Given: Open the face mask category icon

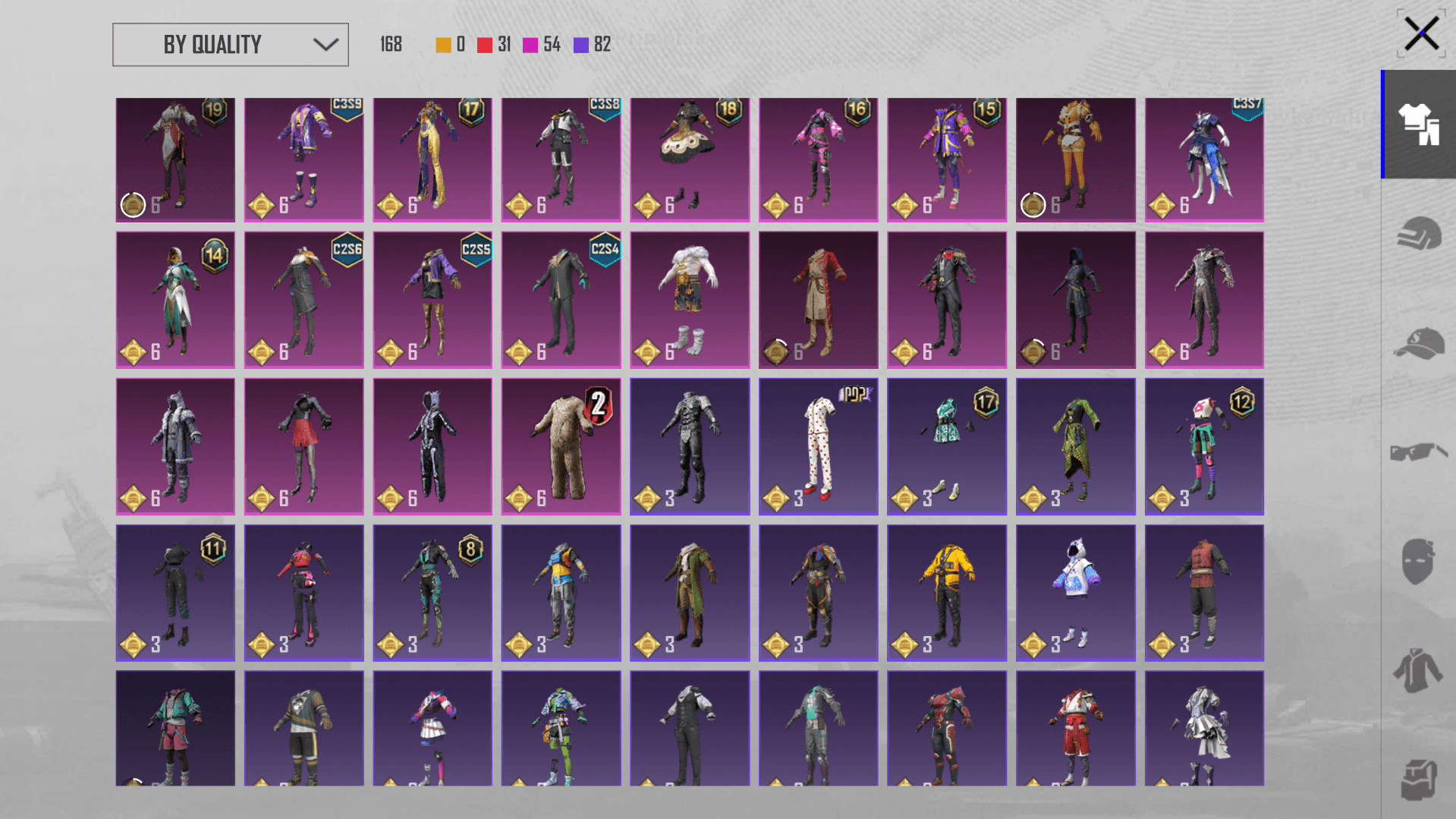Looking at the screenshot, I should [1418, 562].
